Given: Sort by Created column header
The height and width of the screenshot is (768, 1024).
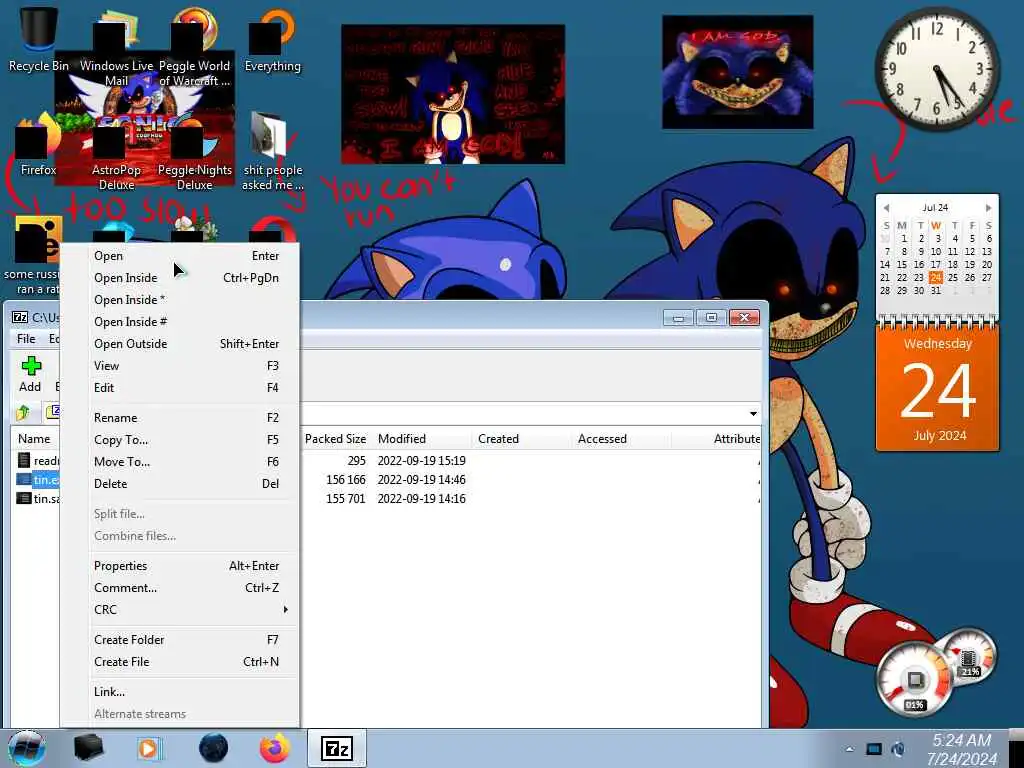Looking at the screenshot, I should tap(522, 439).
